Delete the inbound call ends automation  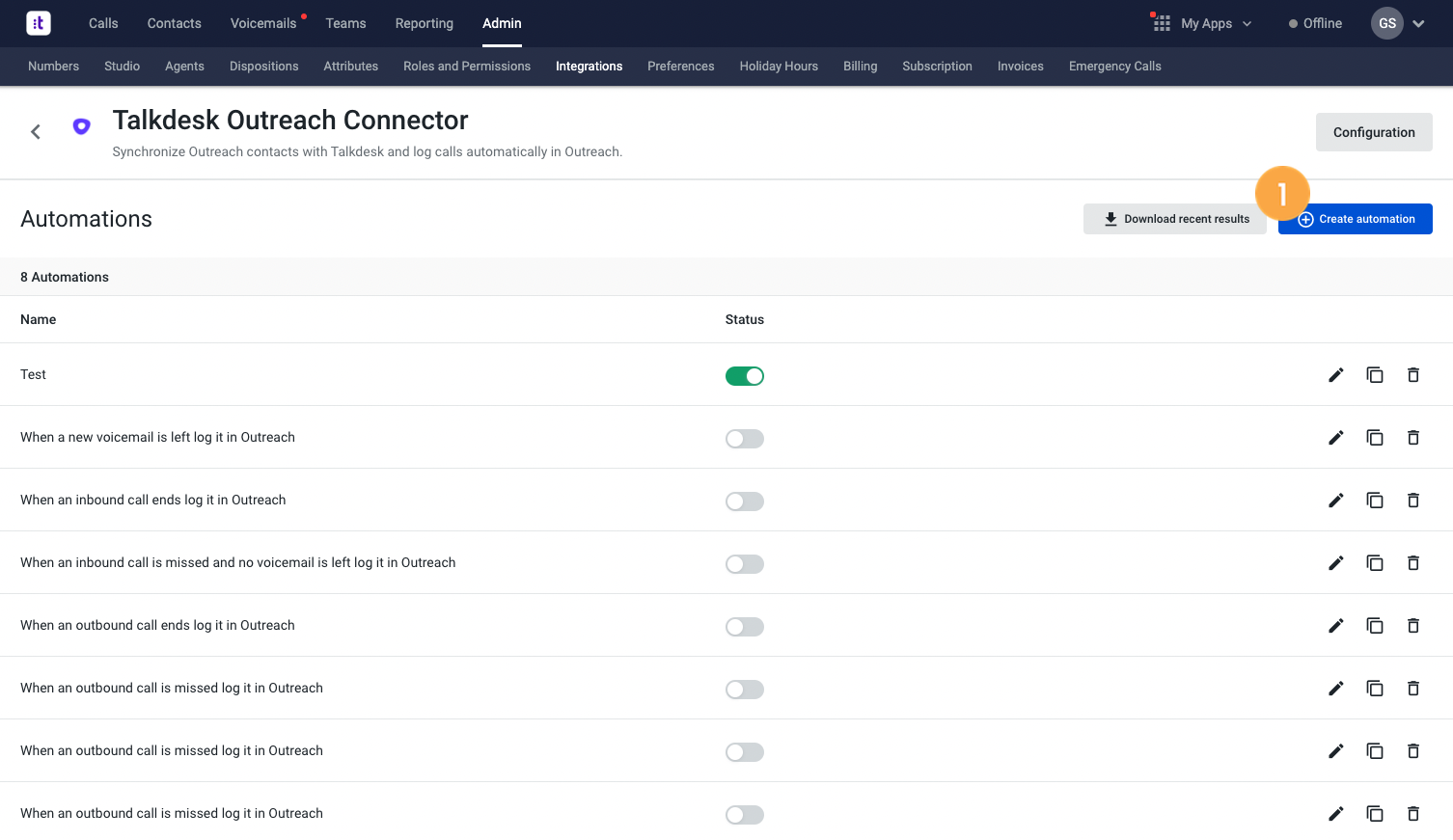click(x=1413, y=501)
